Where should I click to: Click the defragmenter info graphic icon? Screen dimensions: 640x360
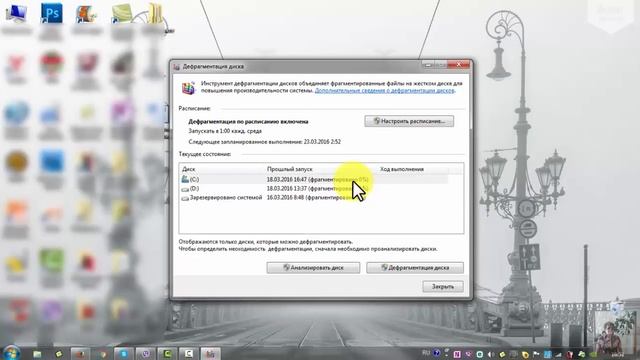[x=188, y=87]
